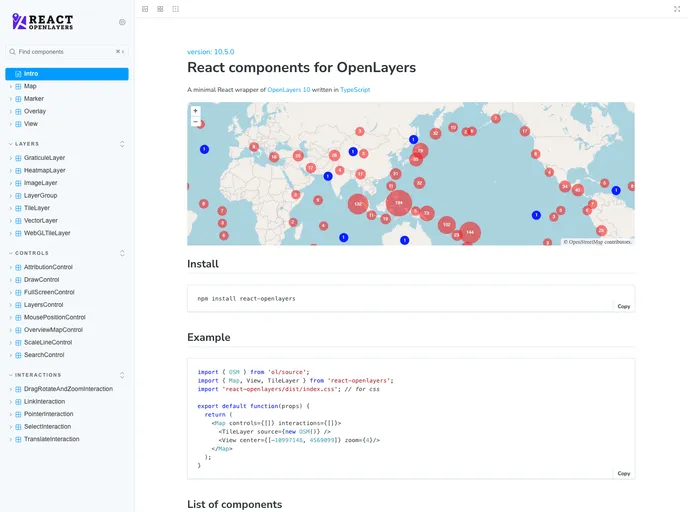Click the search magnifier icon
This screenshot has height=512, width=688.
tap(12, 52)
